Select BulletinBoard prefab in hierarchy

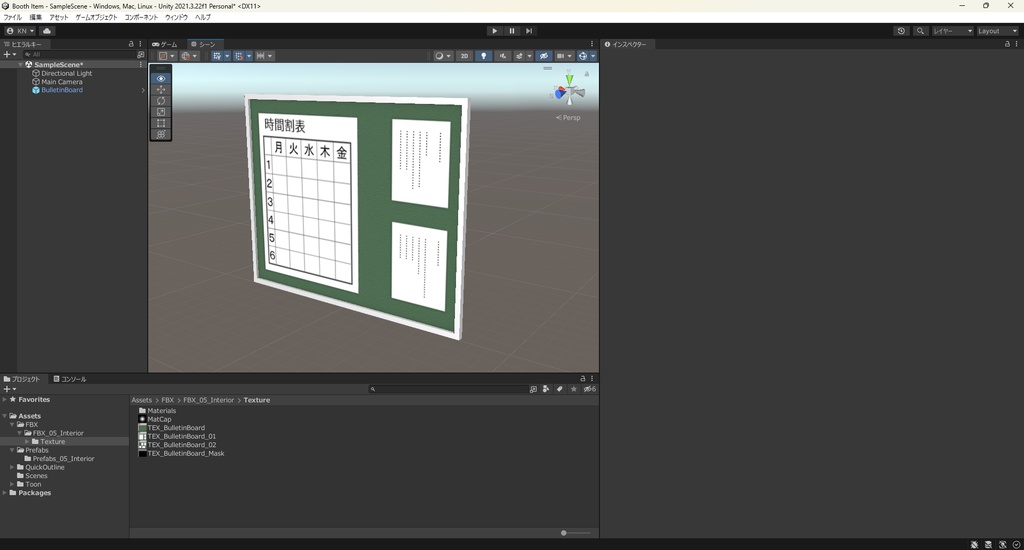(x=62, y=90)
